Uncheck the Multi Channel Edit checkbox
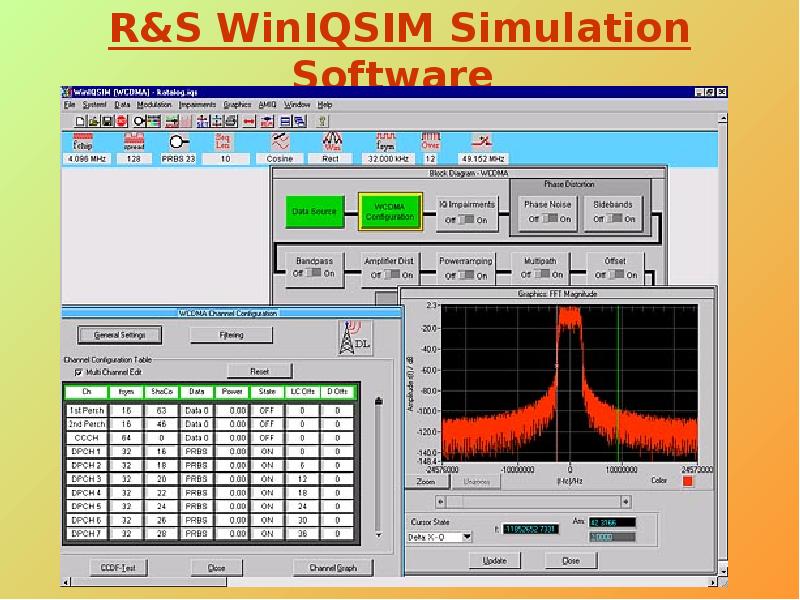The height and width of the screenshot is (600, 800). tap(78, 372)
